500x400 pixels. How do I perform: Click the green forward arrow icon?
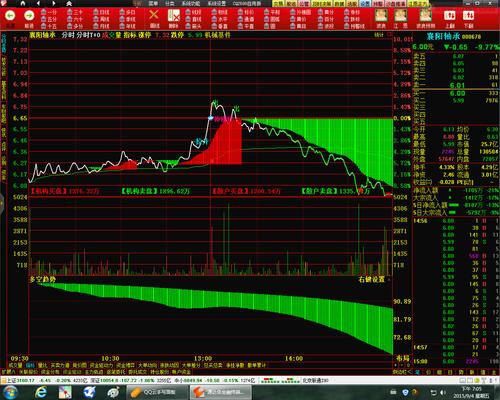coord(29,16)
